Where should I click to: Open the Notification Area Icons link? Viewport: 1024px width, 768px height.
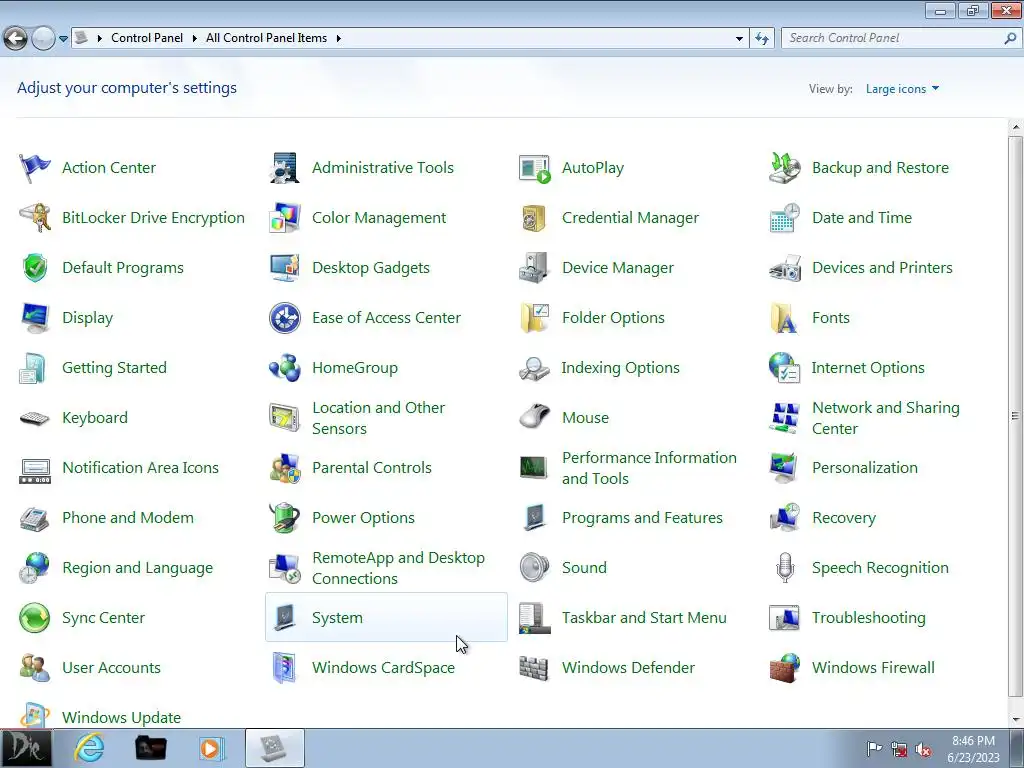point(140,468)
